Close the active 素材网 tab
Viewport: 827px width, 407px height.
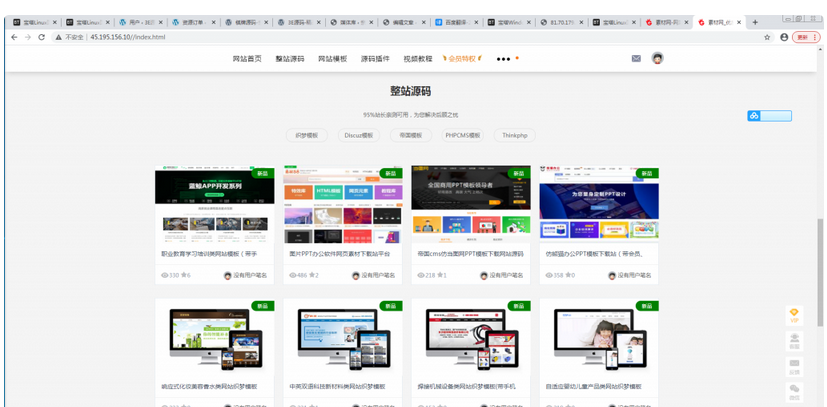[x=739, y=22]
